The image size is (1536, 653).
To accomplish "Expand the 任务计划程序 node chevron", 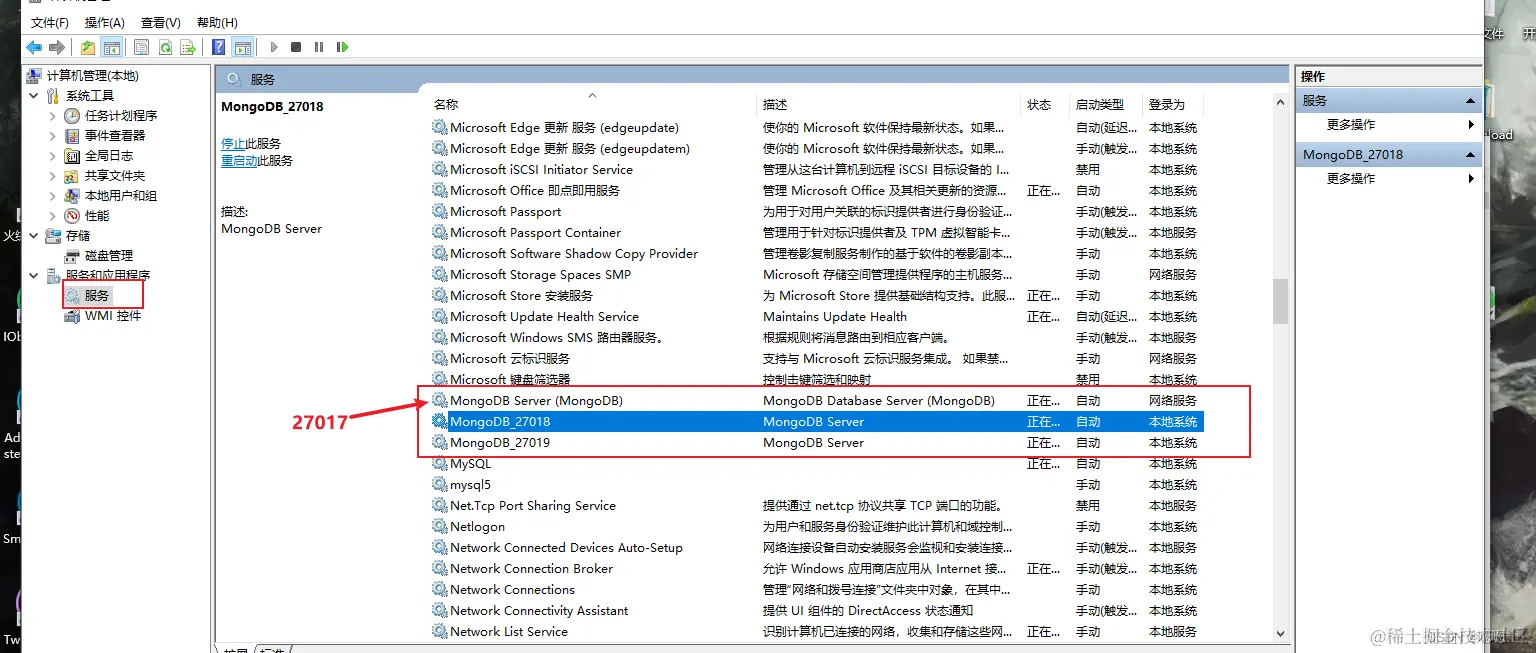I will click(x=53, y=116).
